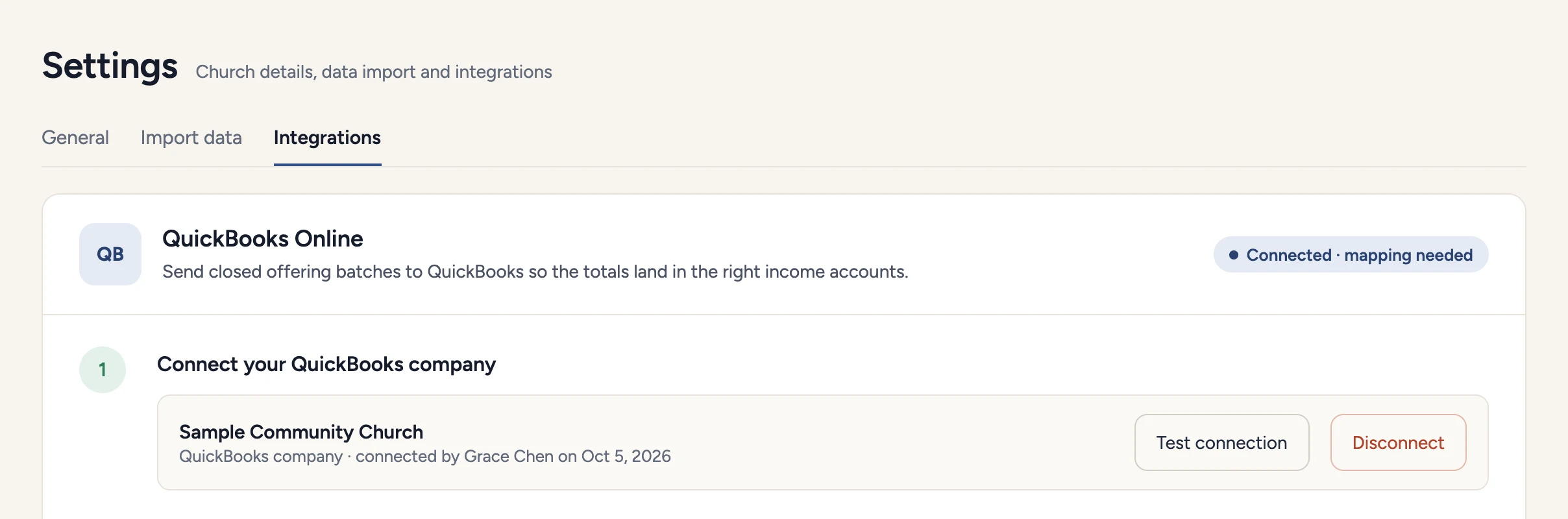
Task: Click the Settings page heading
Action: click(110, 66)
